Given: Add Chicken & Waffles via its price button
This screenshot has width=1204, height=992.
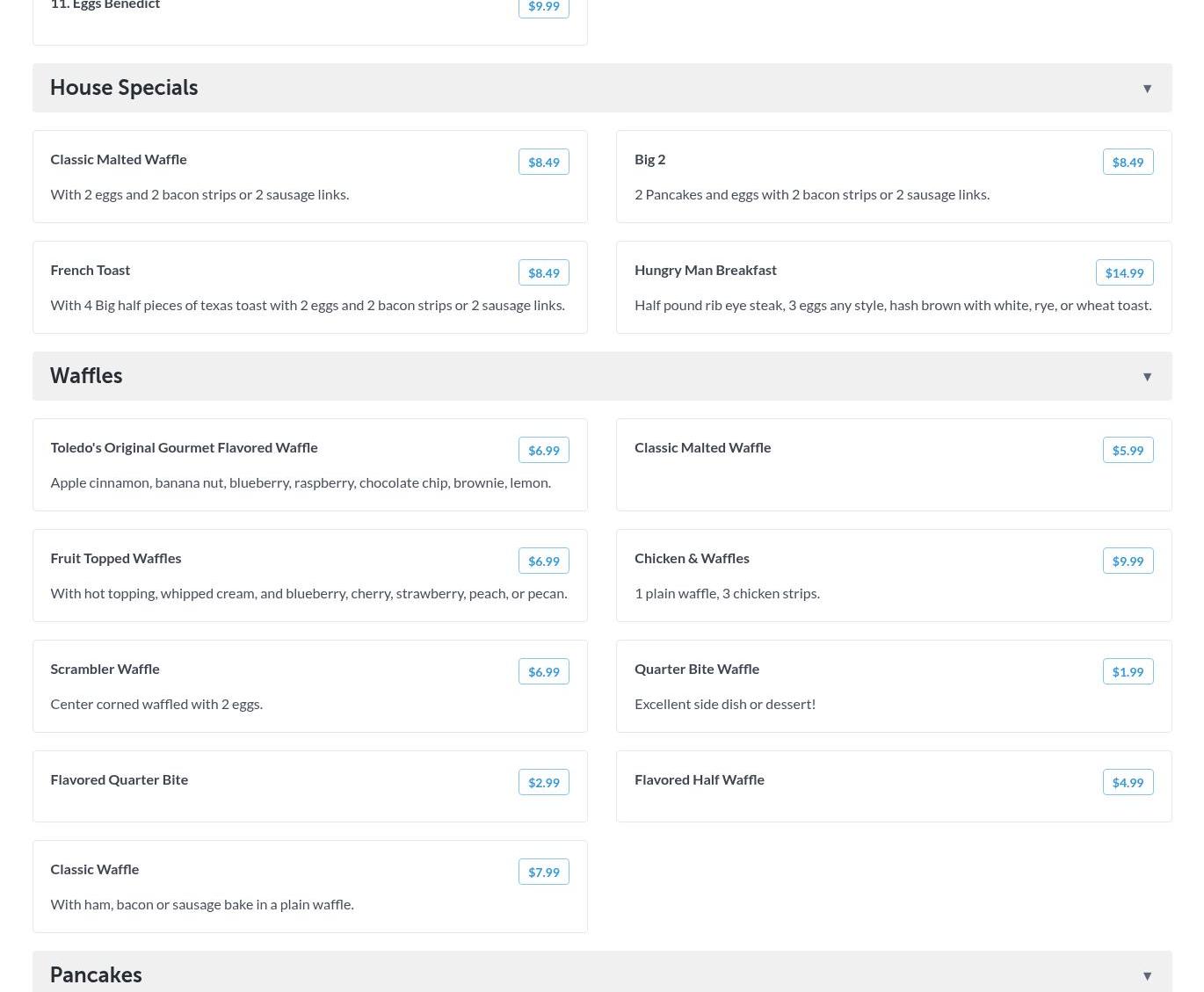Looking at the screenshot, I should (1128, 561).
